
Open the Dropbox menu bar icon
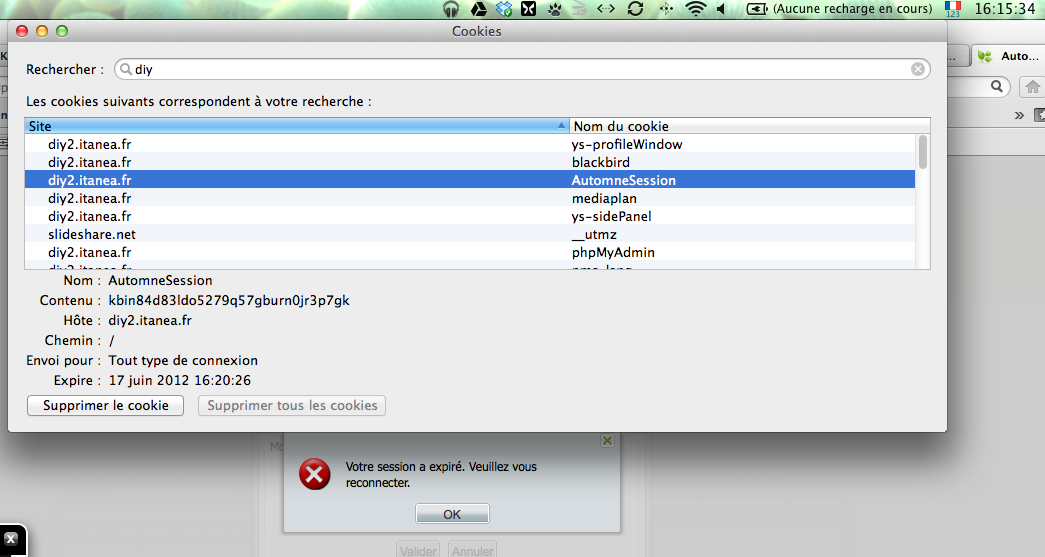pos(504,9)
